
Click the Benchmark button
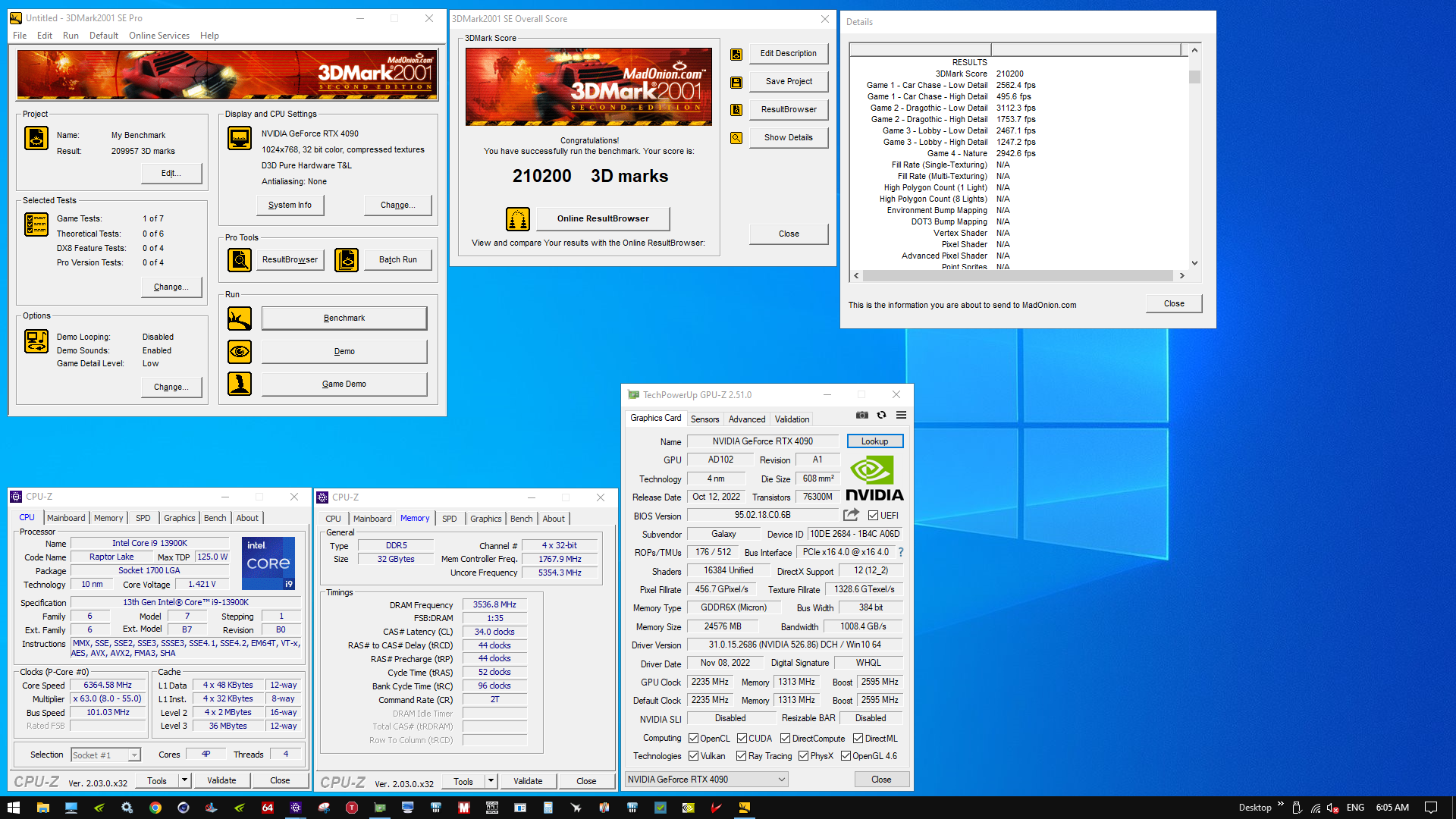pos(344,318)
